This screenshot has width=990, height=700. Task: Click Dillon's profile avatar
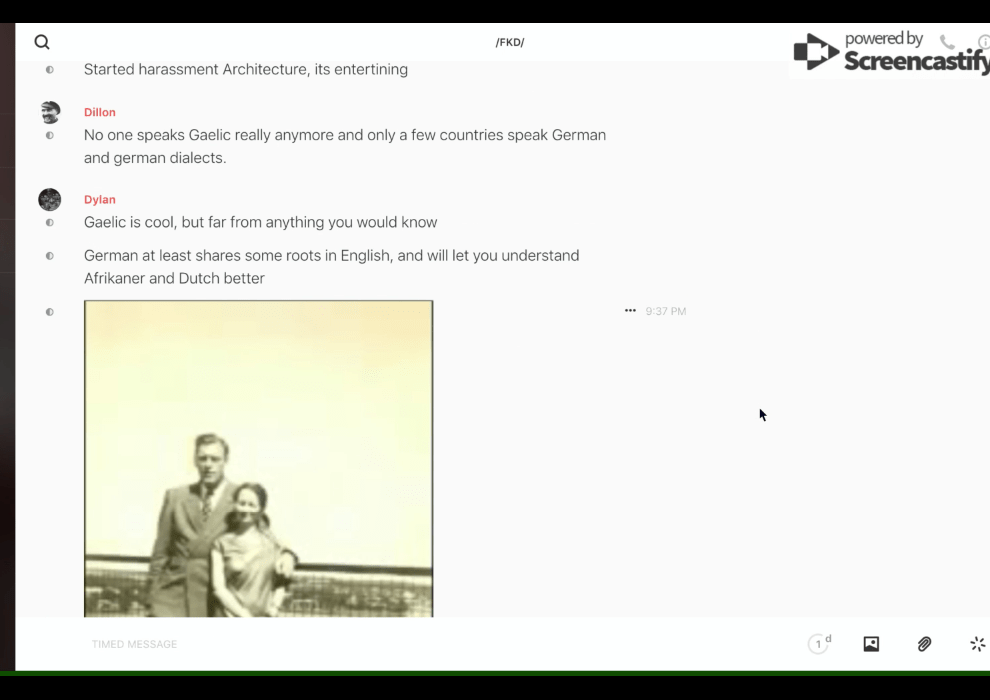[x=50, y=112]
